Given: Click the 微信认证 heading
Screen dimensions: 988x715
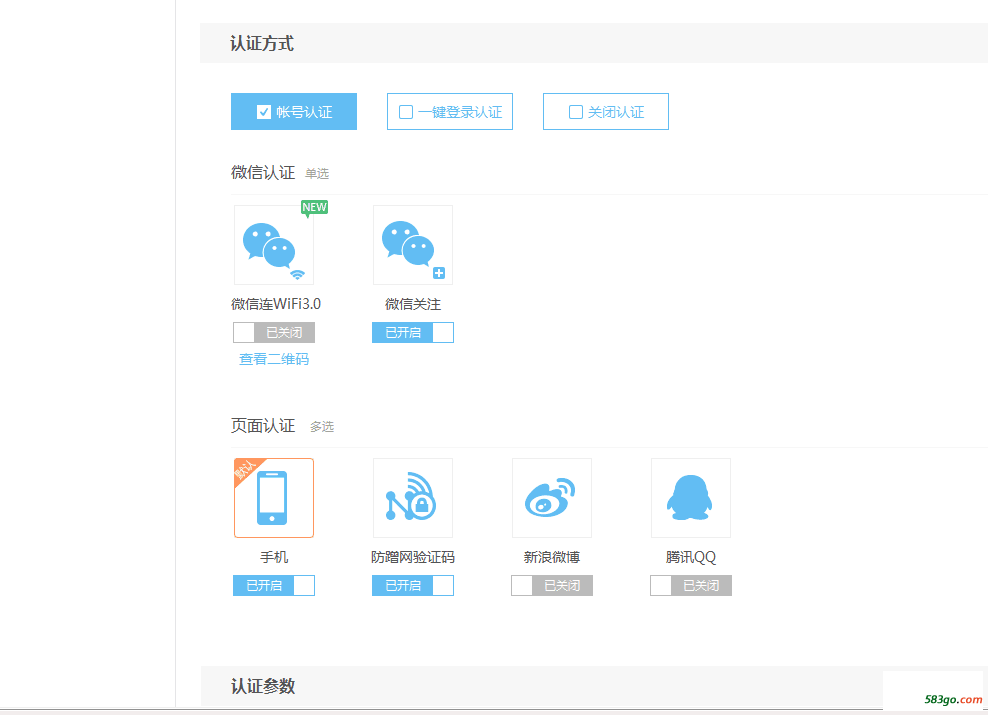Looking at the screenshot, I should tap(263, 173).
